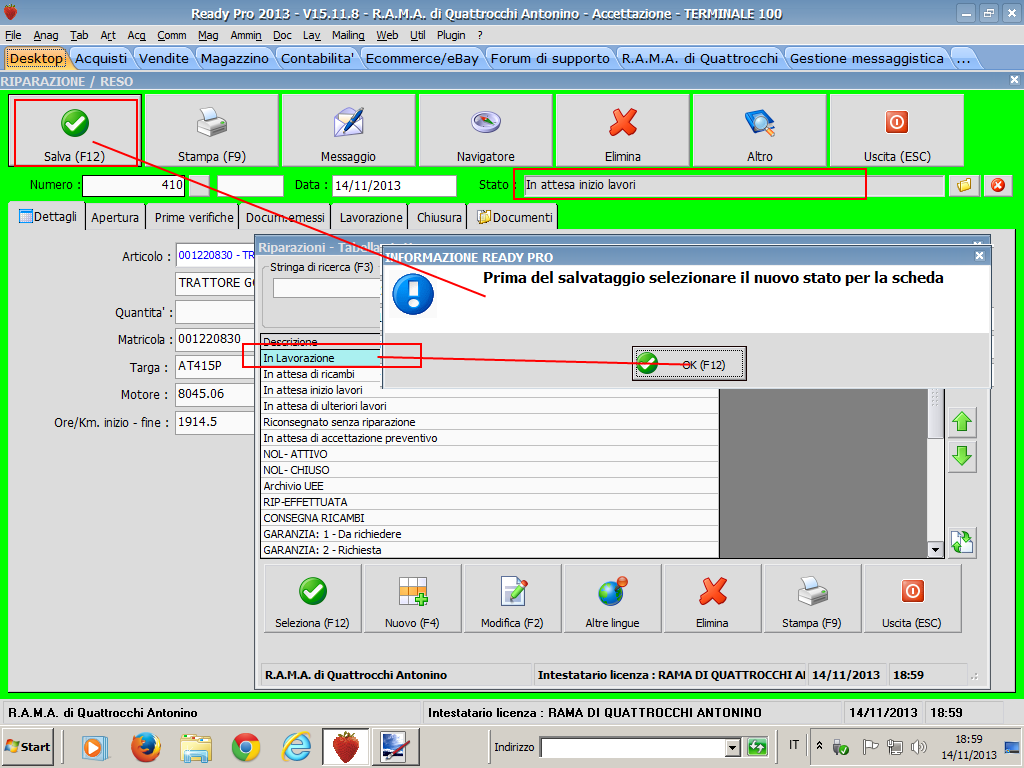Open the Contabilita' tab

[x=317, y=59]
